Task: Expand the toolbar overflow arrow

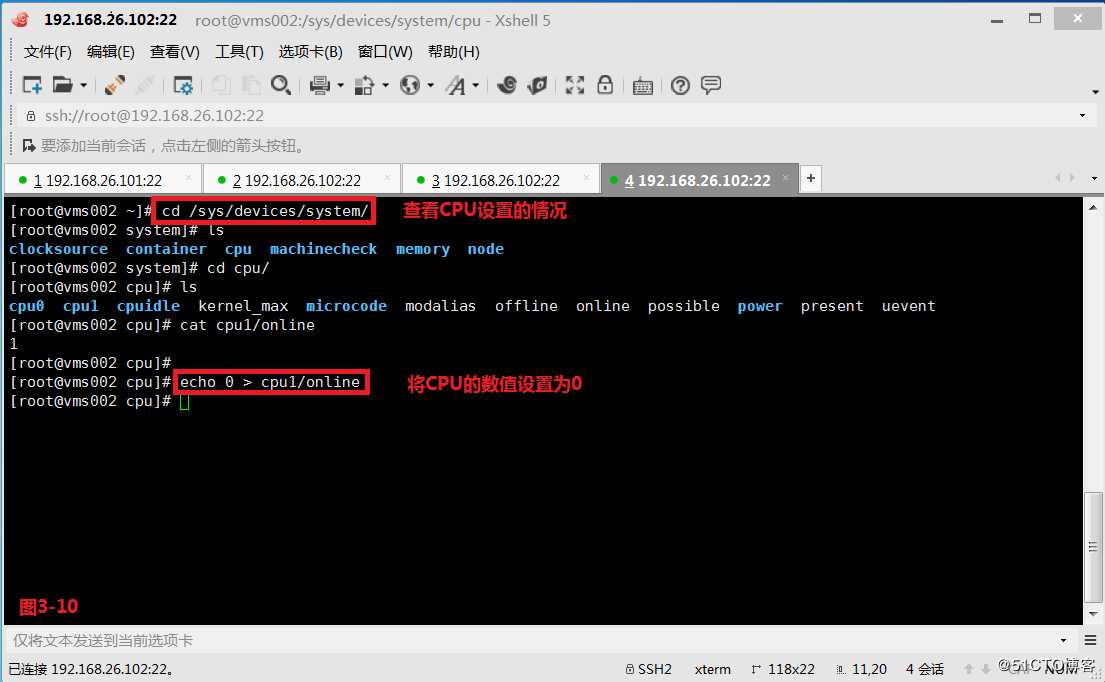Action: pyautogui.click(x=1095, y=92)
